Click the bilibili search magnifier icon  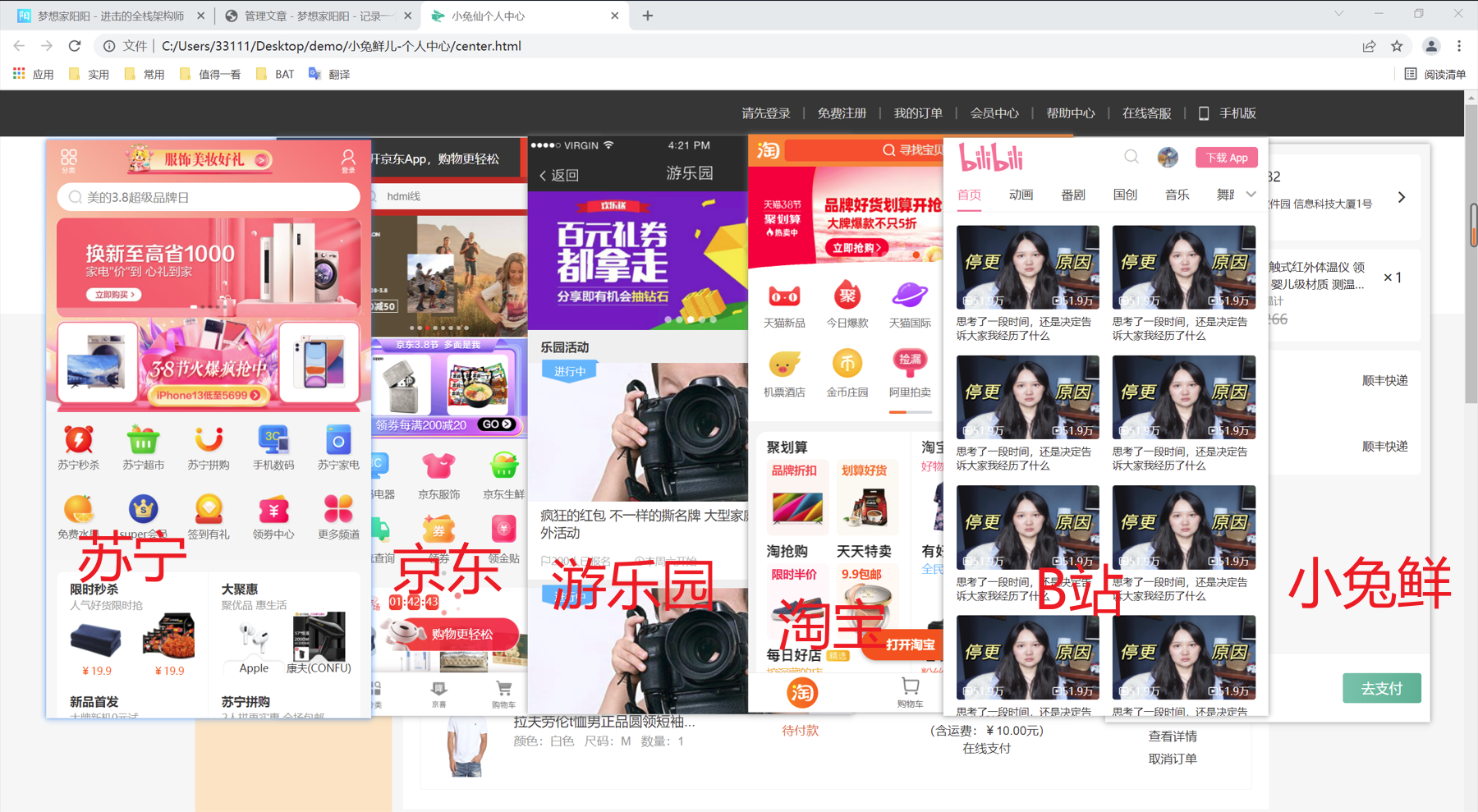[1131, 157]
